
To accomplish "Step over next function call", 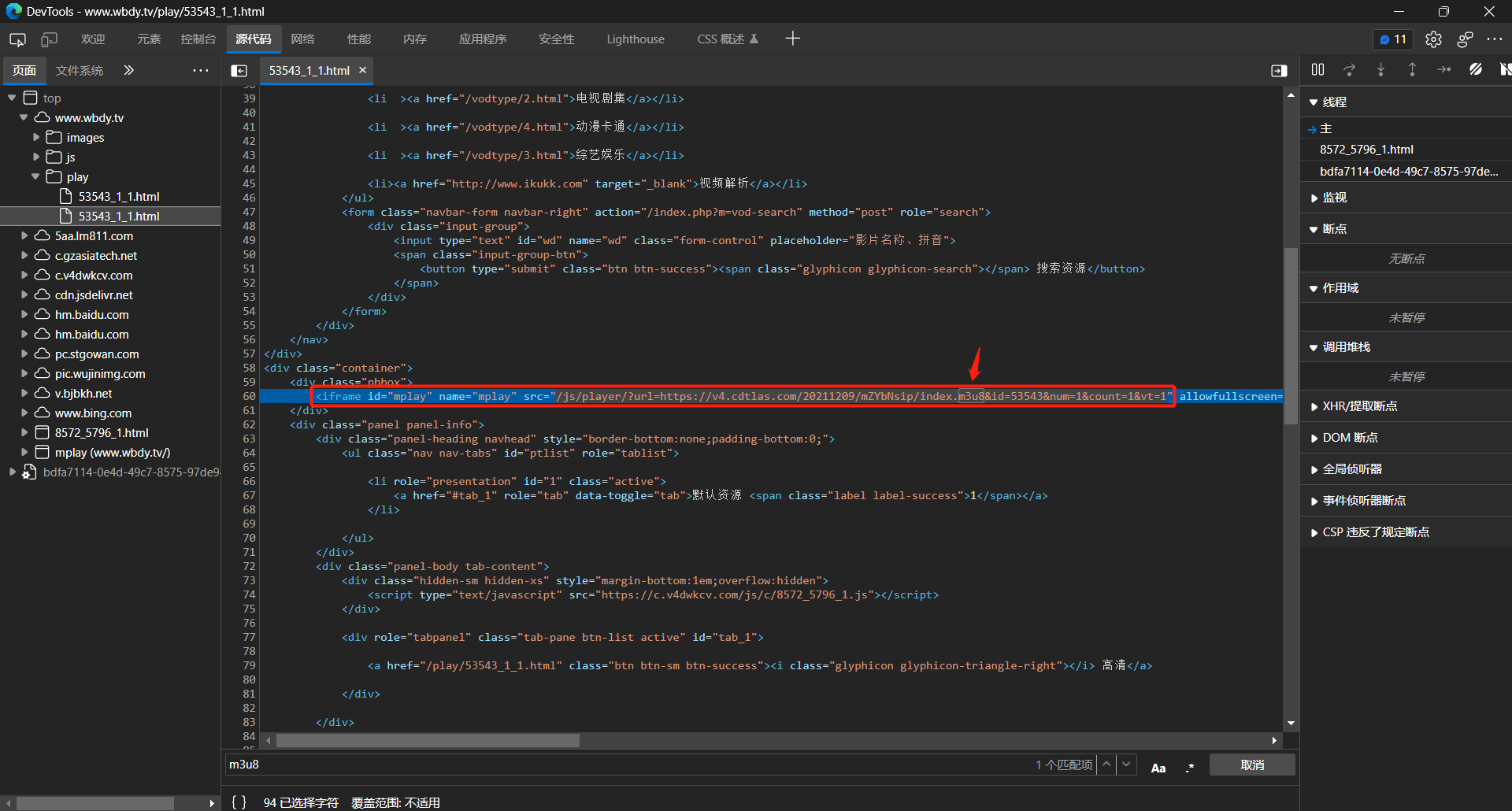I will point(1349,70).
